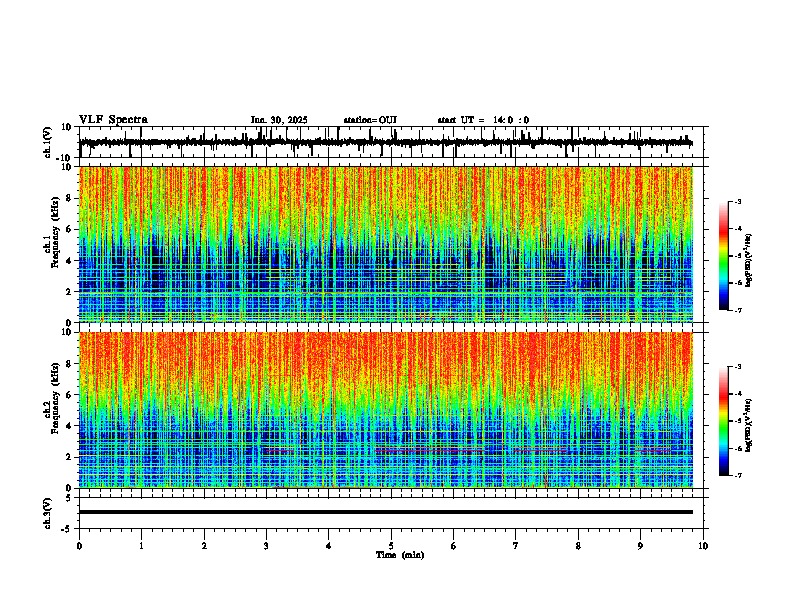The image size is (792, 612).
Task: Click the time axis tick label "3"
Action: (266, 546)
